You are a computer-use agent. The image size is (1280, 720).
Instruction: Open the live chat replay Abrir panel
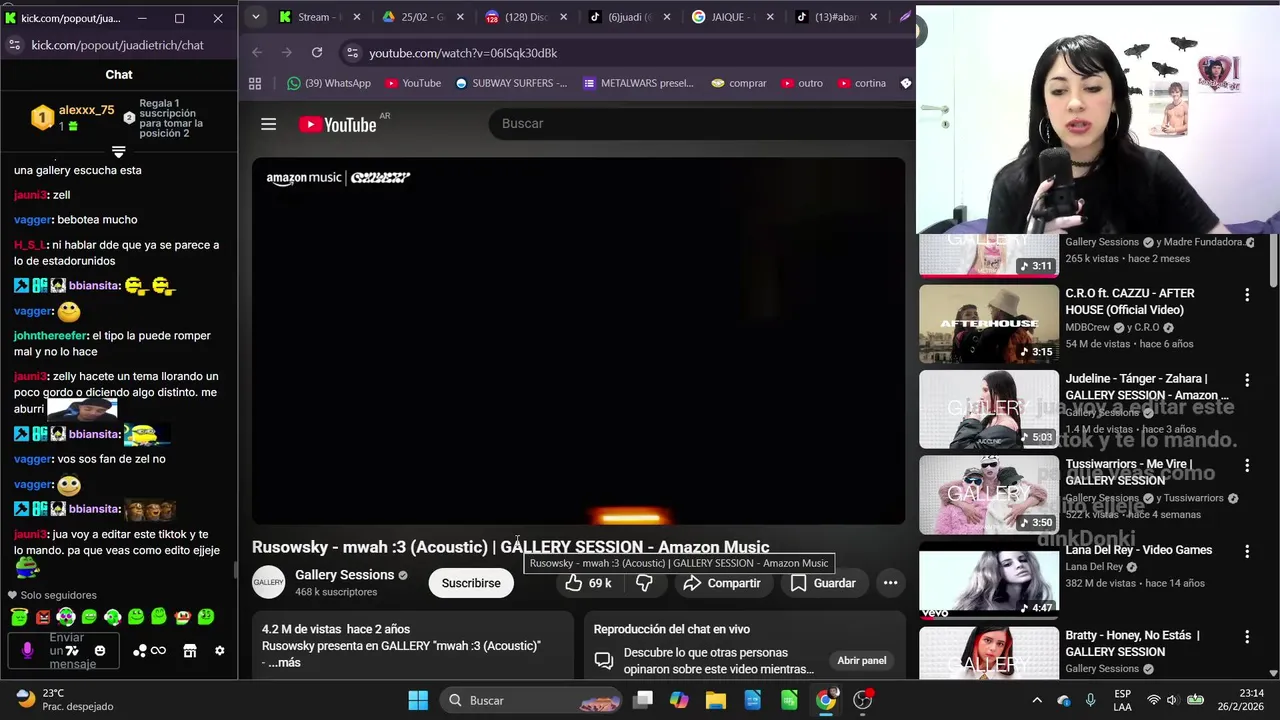[x=862, y=660]
